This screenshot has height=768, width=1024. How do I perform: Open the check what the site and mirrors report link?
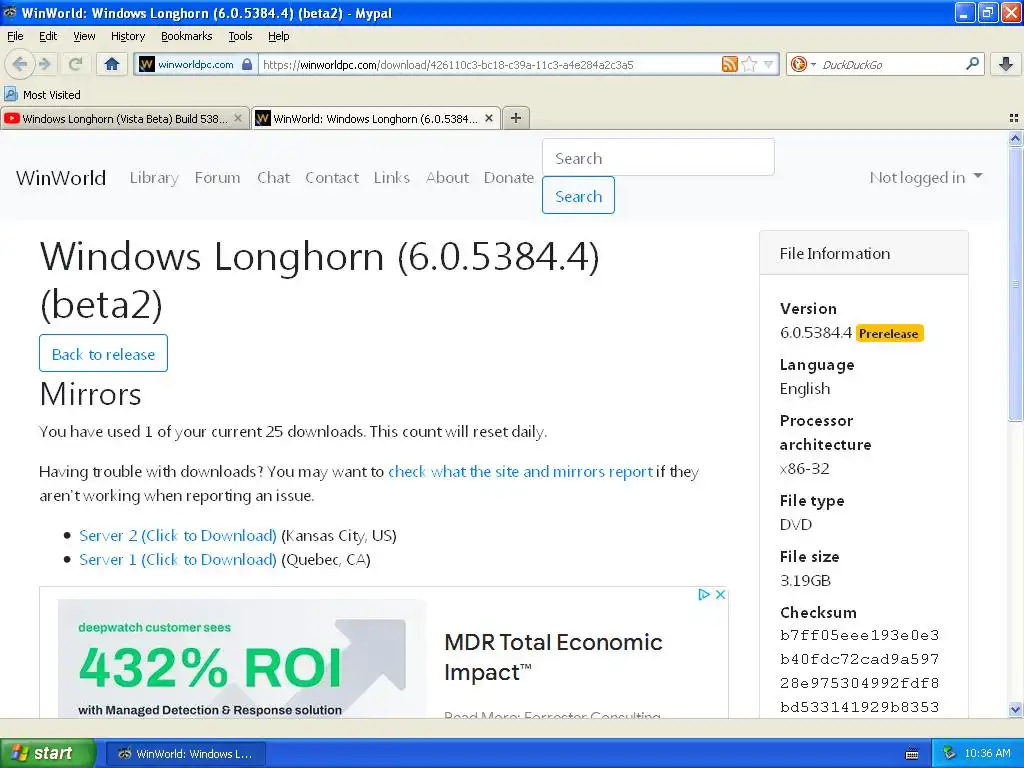coord(520,472)
